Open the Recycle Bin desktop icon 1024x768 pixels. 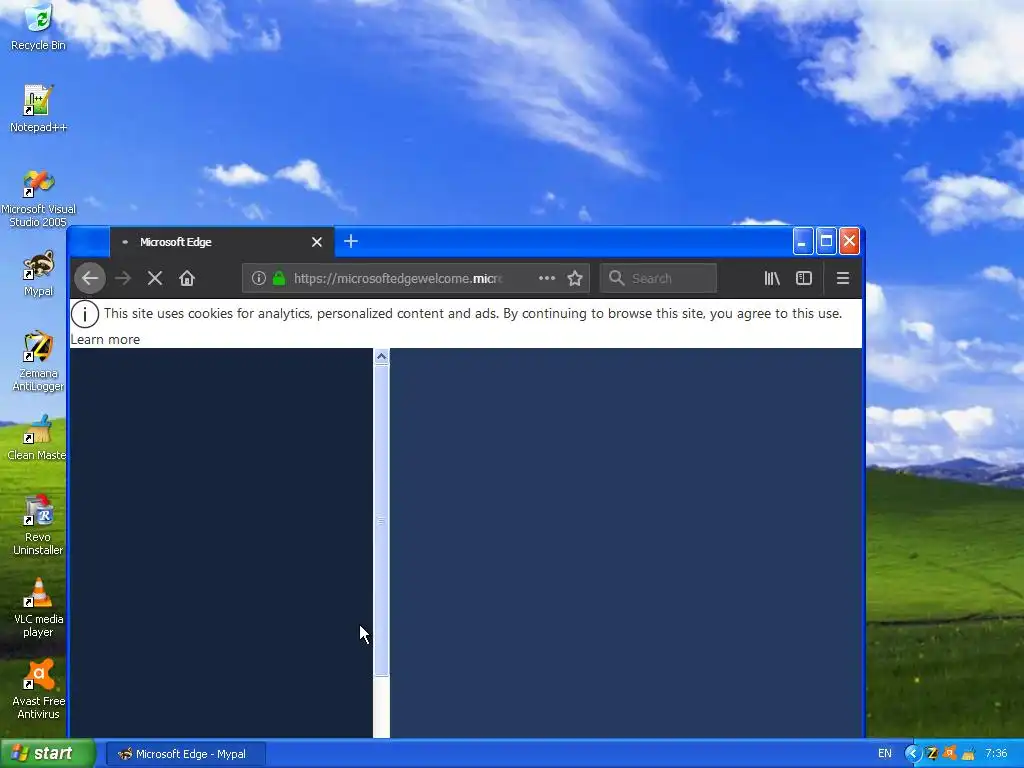click(39, 27)
